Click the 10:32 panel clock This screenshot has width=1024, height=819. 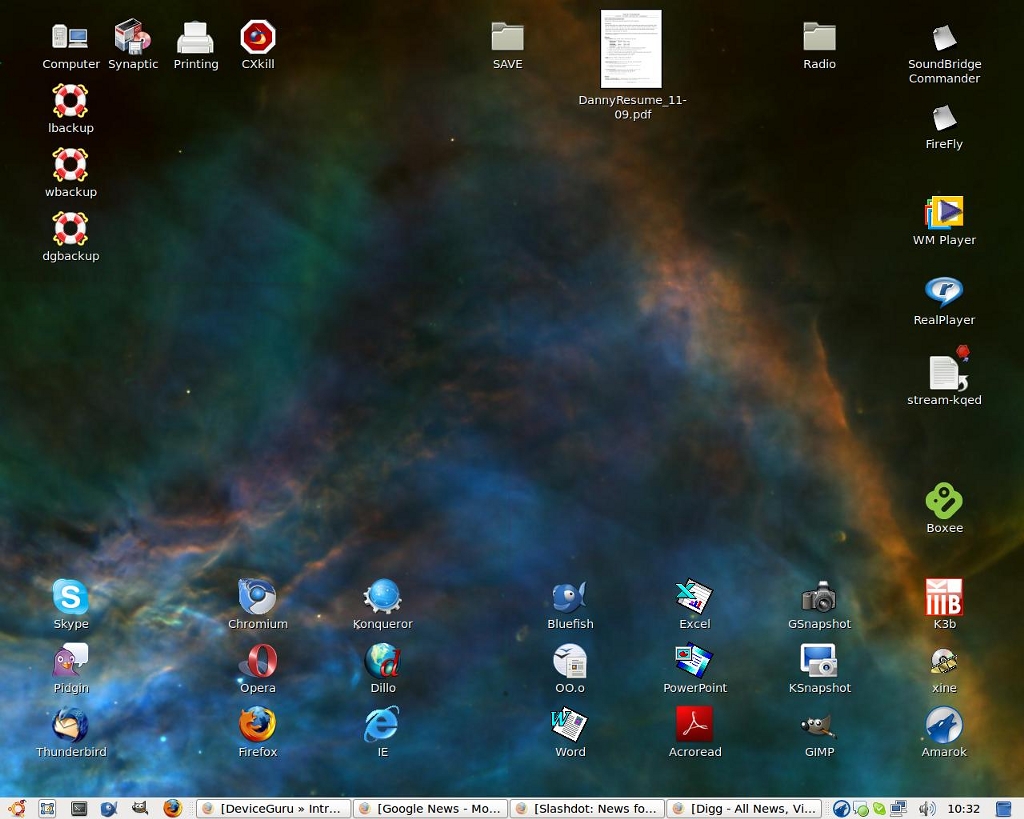click(964, 809)
